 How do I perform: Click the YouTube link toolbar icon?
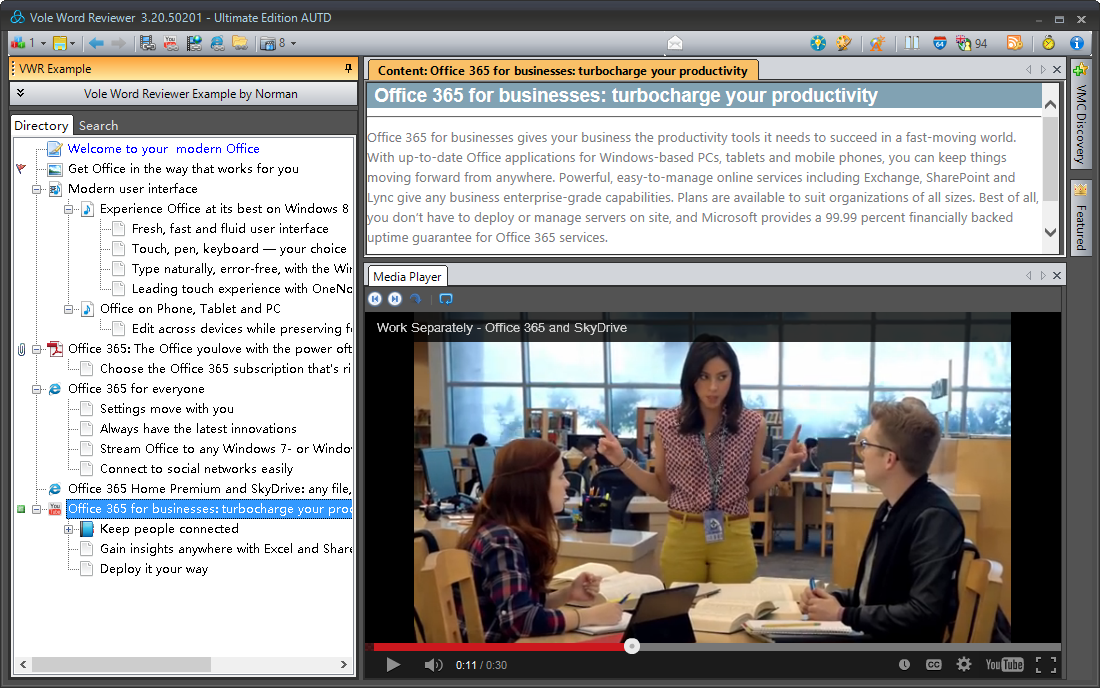click(x=171, y=43)
